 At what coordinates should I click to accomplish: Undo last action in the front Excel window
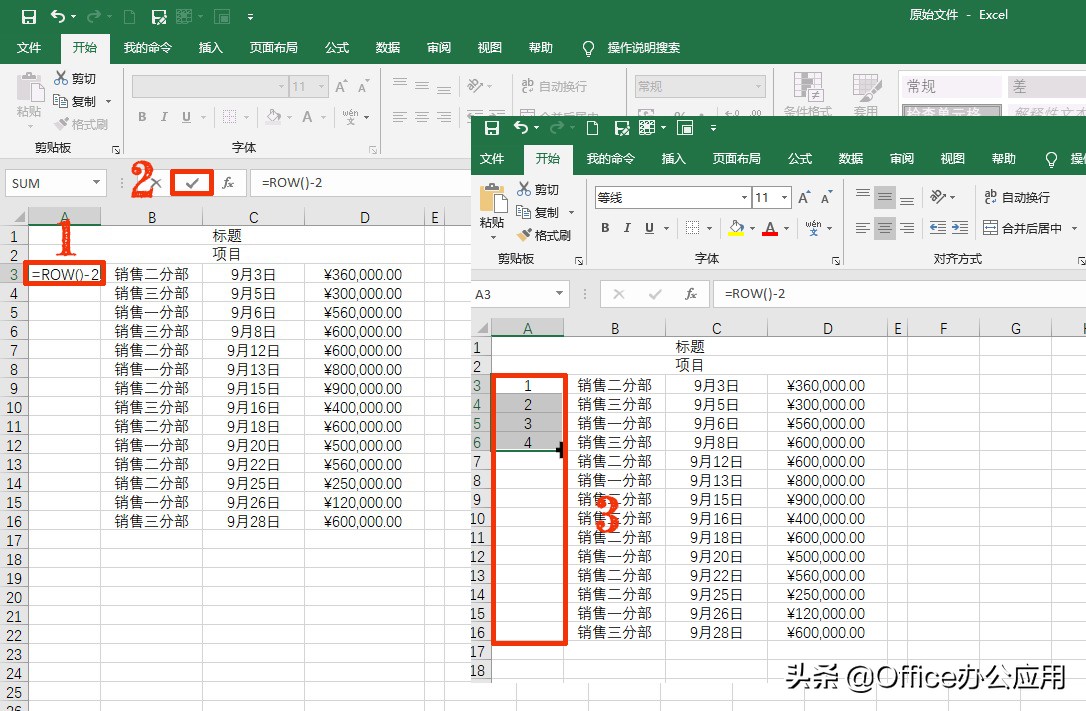tap(521, 128)
